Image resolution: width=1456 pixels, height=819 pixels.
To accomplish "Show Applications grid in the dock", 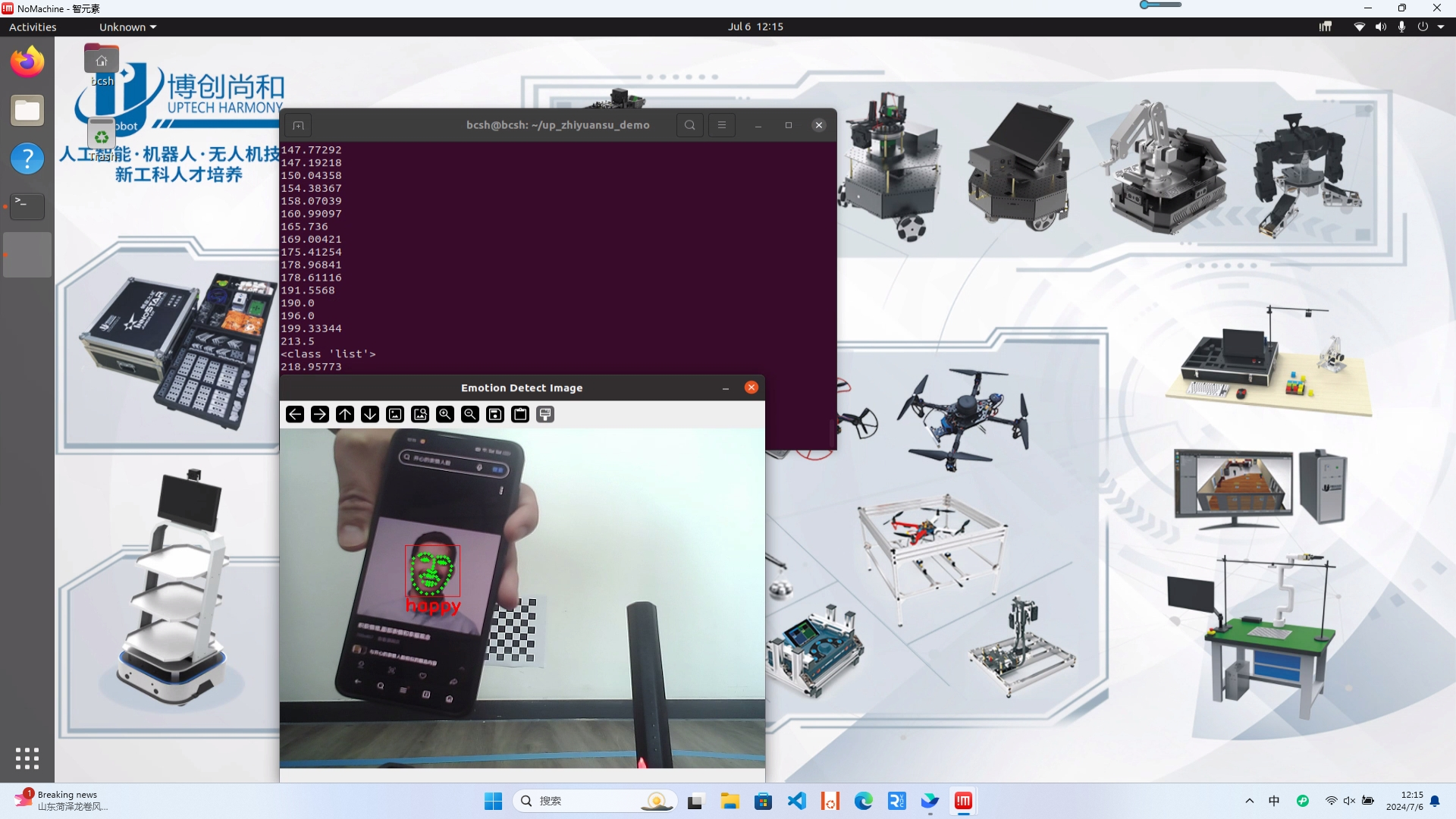I will pyautogui.click(x=27, y=758).
